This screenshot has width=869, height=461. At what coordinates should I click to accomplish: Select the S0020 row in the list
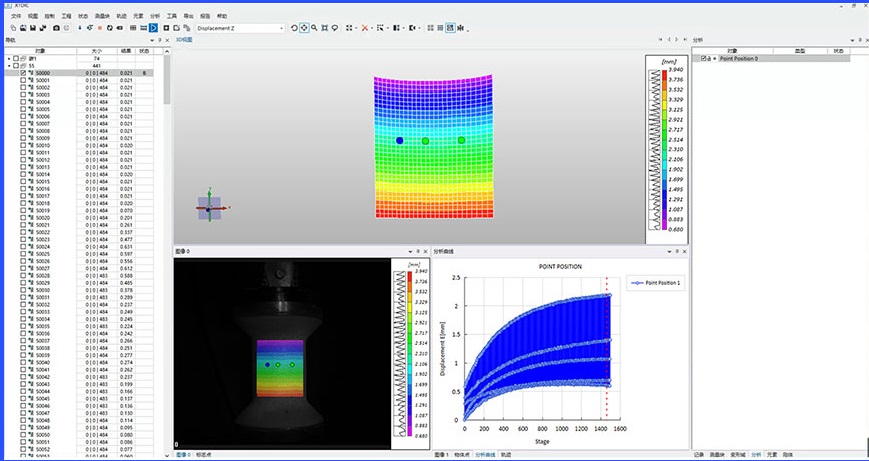pyautogui.click(x=43, y=218)
